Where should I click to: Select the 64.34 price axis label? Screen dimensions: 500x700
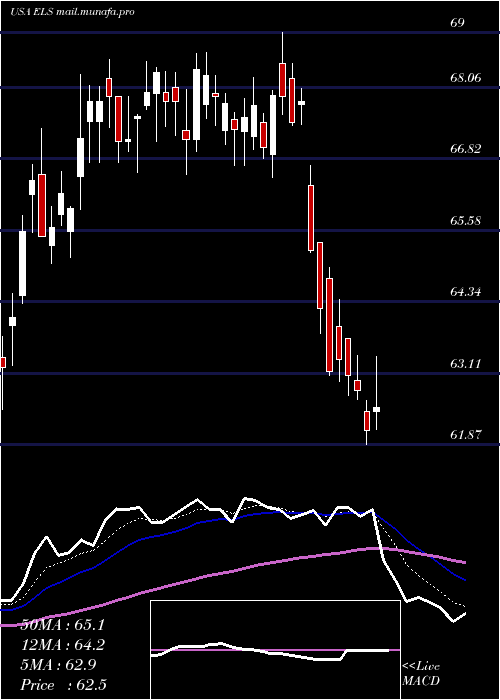point(465,292)
